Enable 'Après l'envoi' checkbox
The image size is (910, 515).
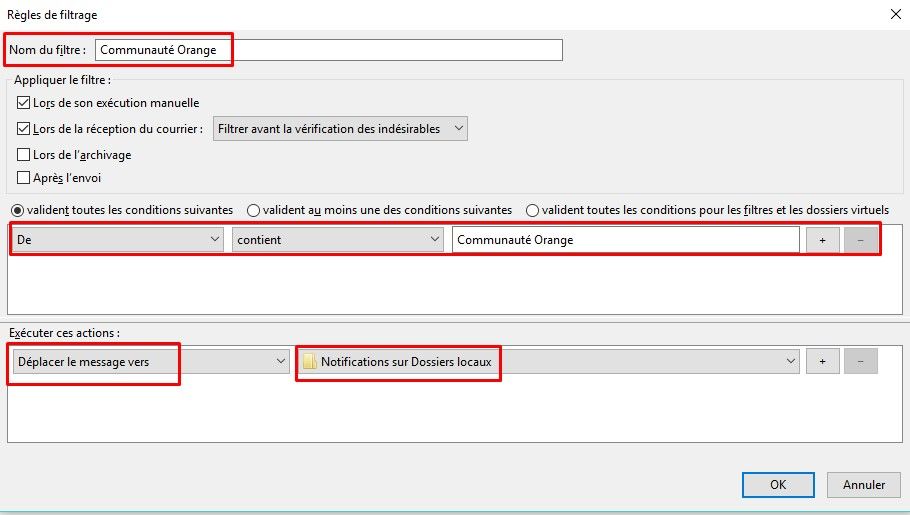pos(23,178)
